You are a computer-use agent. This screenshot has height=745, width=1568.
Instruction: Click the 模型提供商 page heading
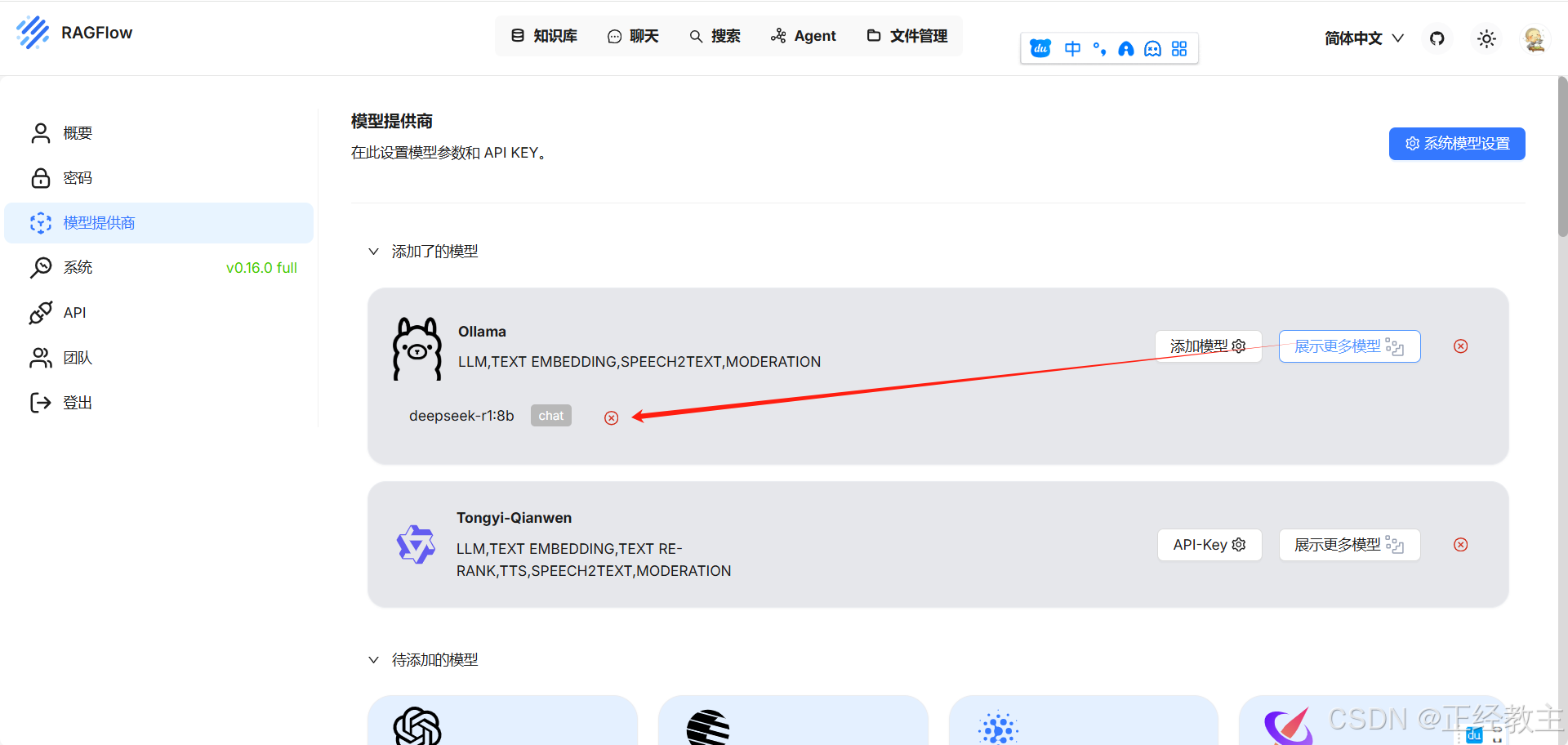click(x=392, y=122)
